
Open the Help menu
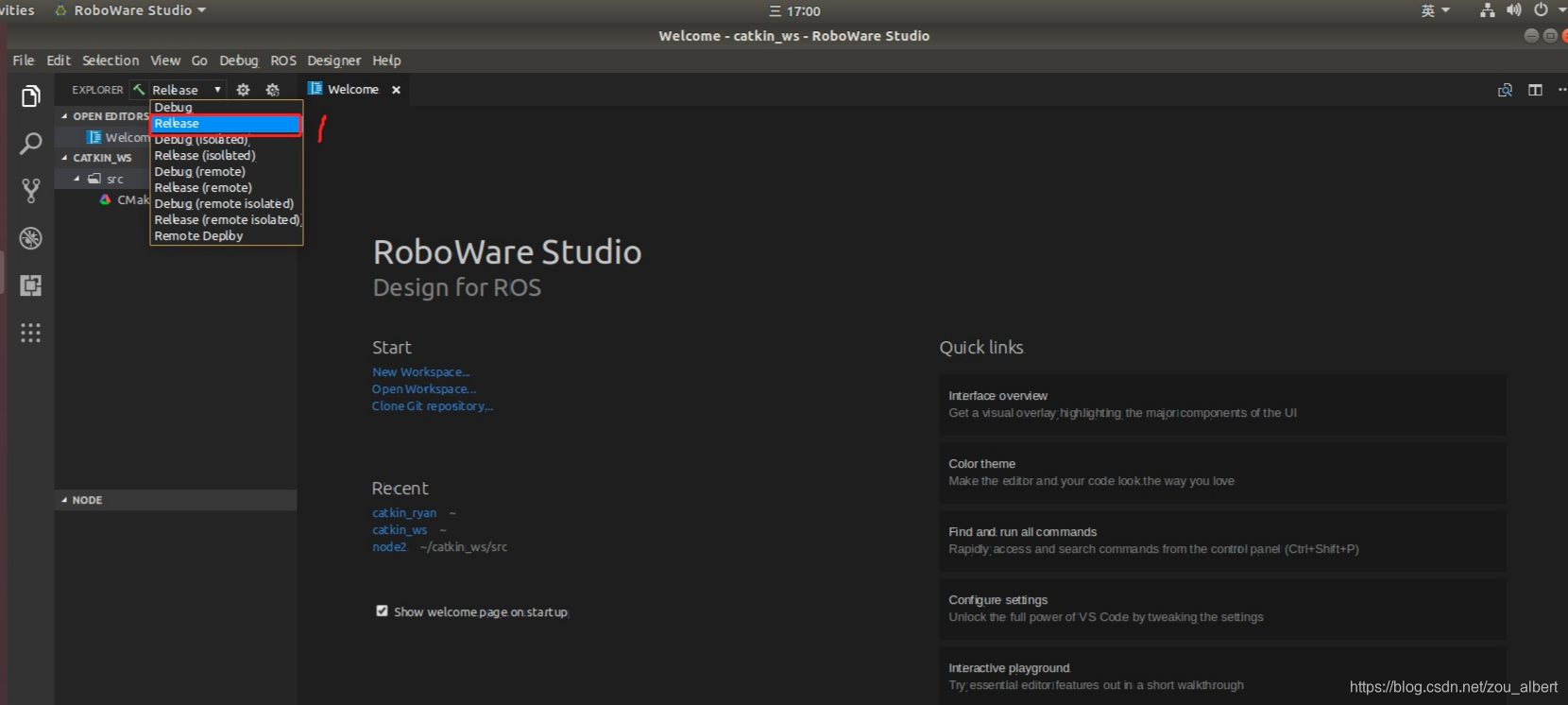386,60
